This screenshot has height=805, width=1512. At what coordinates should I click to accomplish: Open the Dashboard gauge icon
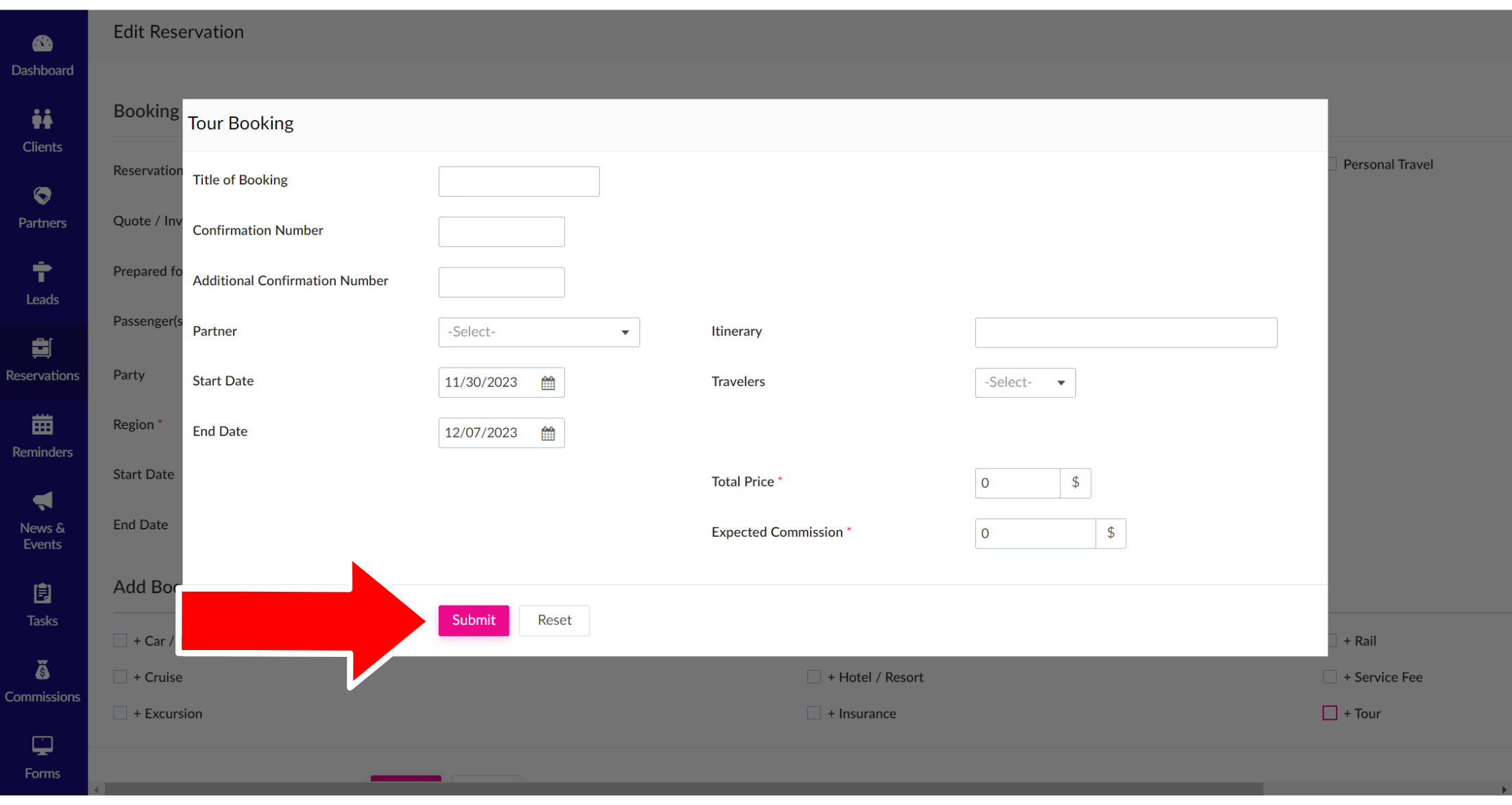pyautogui.click(x=42, y=44)
